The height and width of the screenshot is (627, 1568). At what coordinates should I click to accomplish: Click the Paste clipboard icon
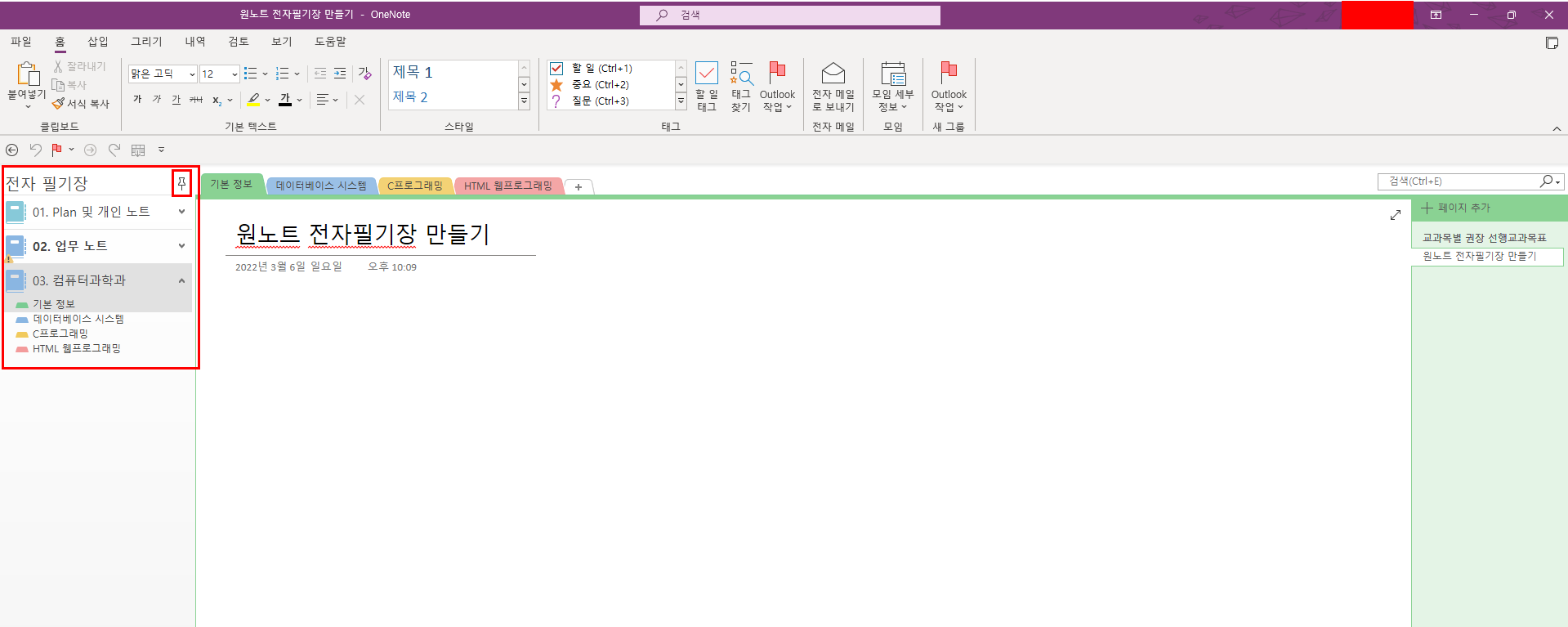[x=28, y=74]
